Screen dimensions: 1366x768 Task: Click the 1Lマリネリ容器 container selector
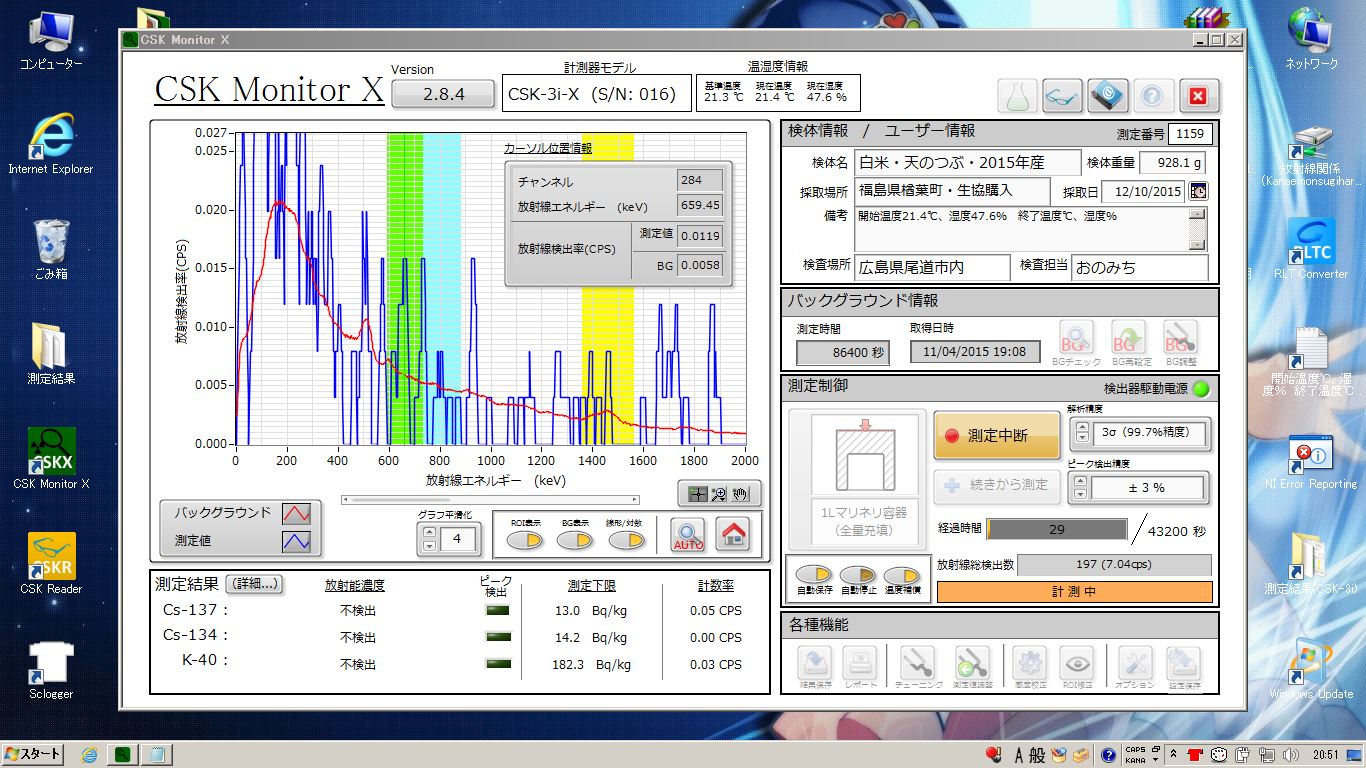[x=856, y=480]
